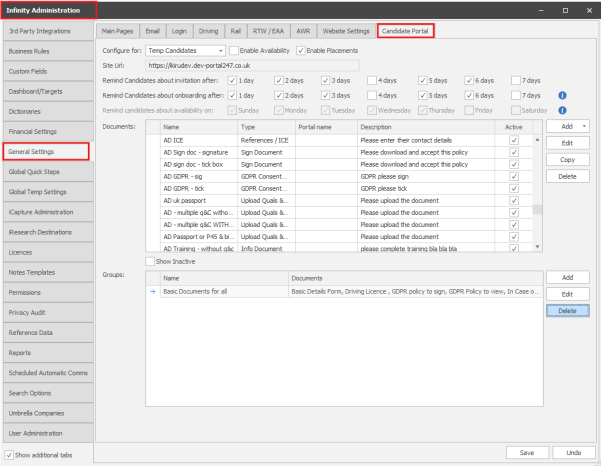This screenshot has width=601, height=466.
Task: Expand the Add documents dropdown arrow
Action: coord(584,126)
